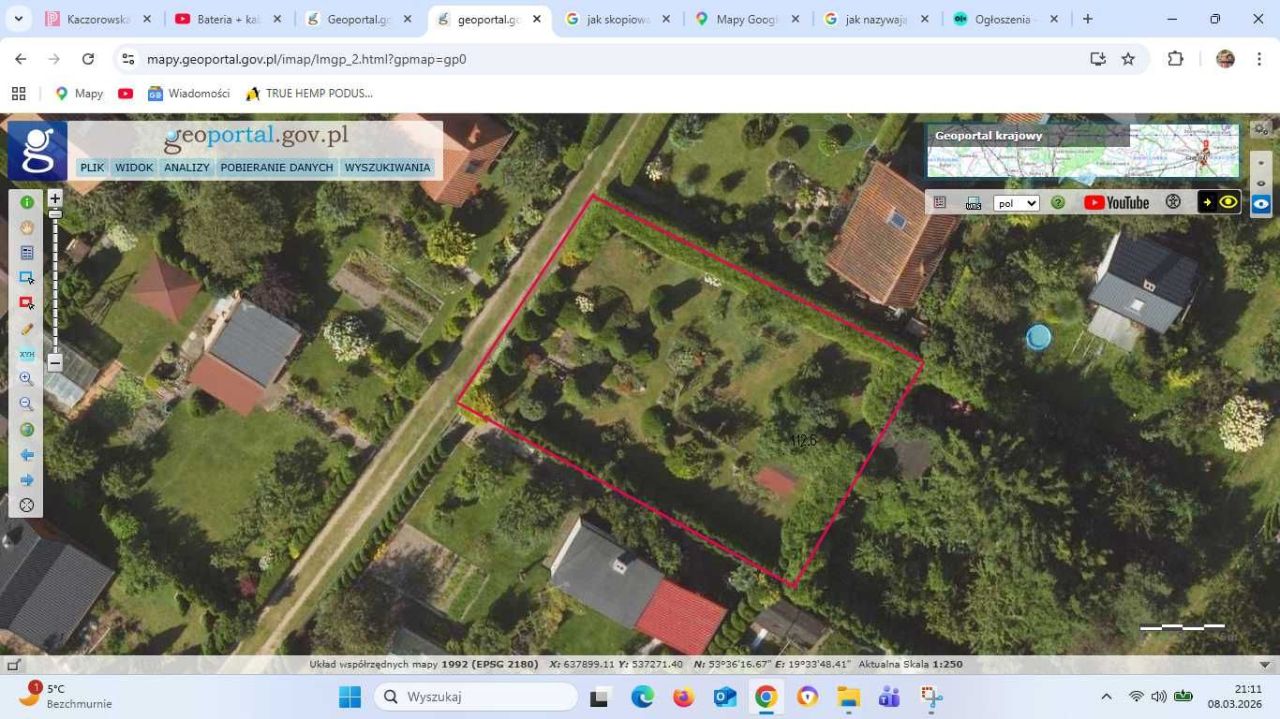Open the Mapy bookmark

point(79,93)
